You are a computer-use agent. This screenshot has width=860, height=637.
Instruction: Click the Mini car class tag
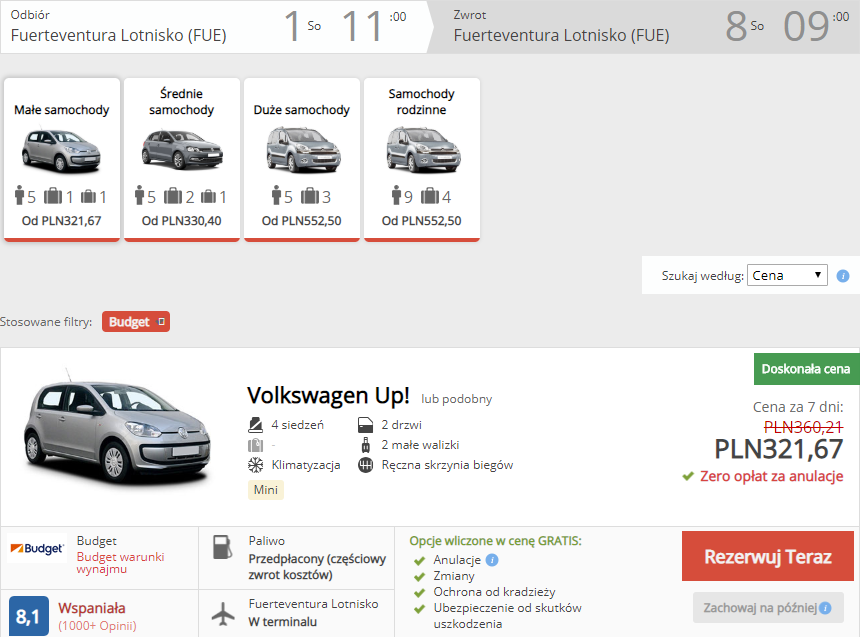pos(266,489)
